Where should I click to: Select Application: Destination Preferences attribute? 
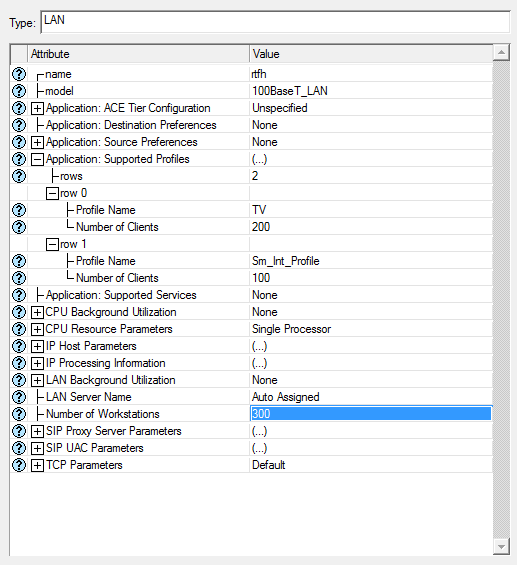tap(131, 125)
